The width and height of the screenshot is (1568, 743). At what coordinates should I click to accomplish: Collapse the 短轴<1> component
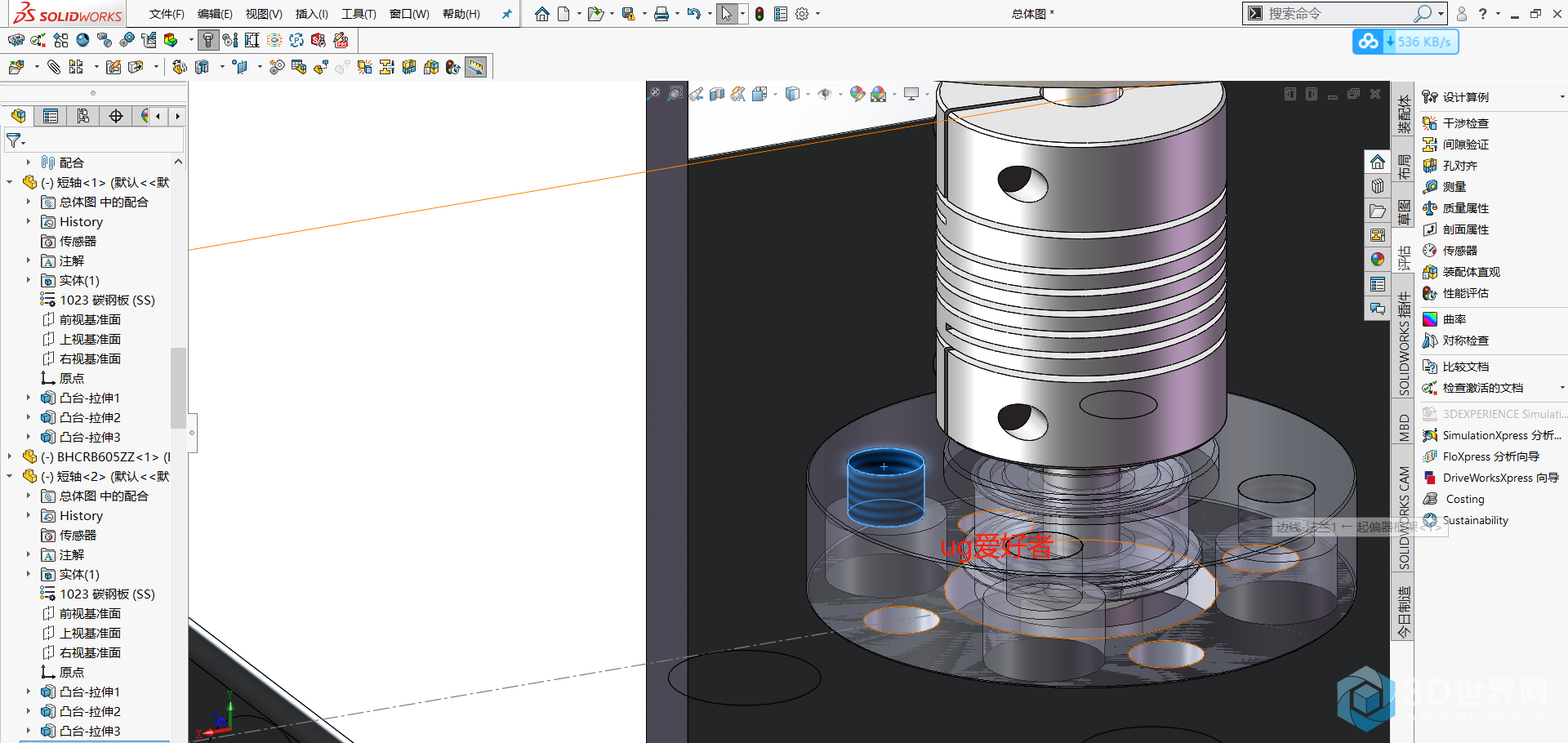pos(10,182)
